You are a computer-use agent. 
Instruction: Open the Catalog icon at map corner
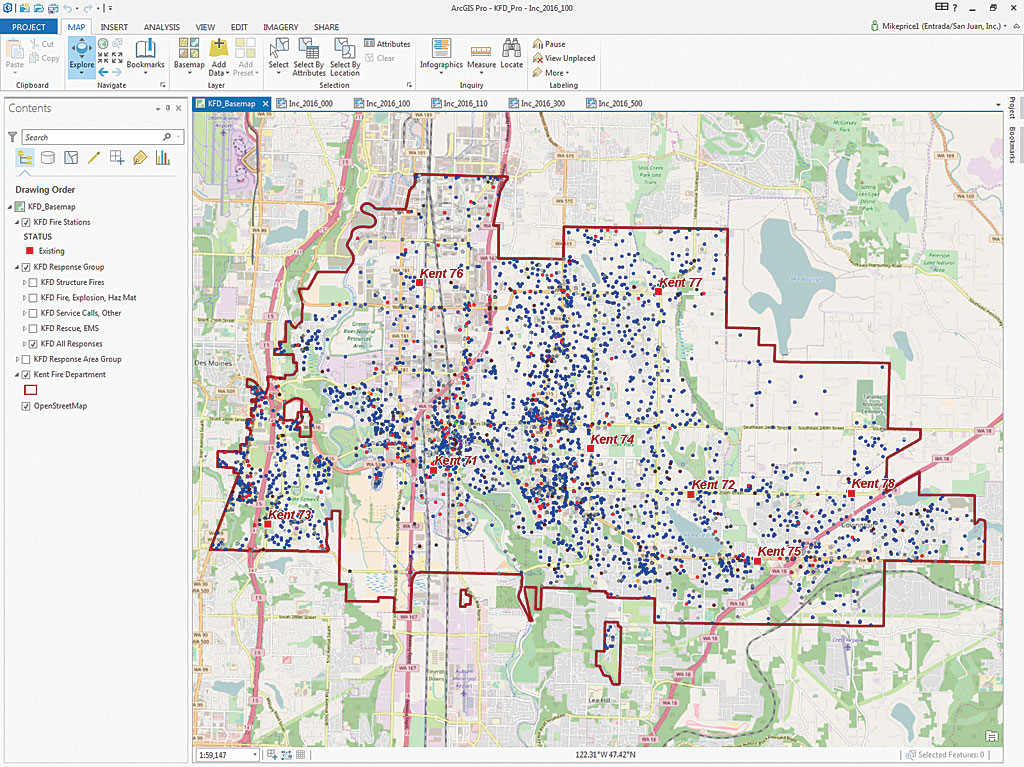pyautogui.click(x=991, y=736)
